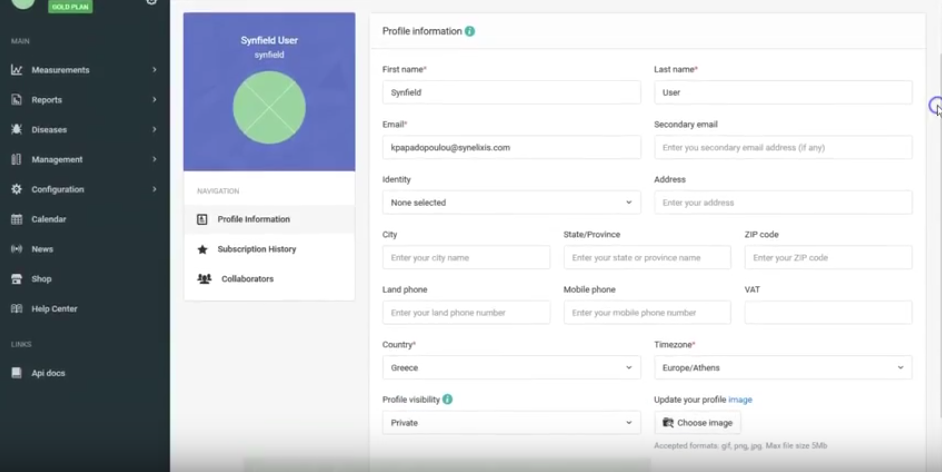Viewport: 942px width, 472px height.
Task: Open the Country dropdown showing Greece
Action: click(511, 368)
